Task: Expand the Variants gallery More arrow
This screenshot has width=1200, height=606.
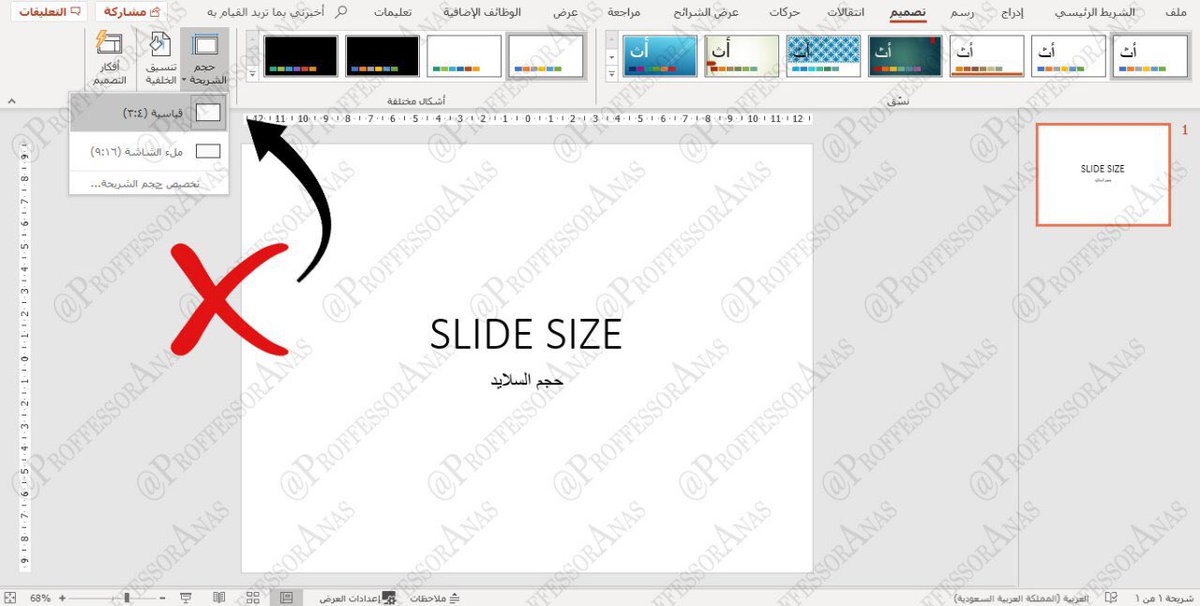Action: click(x=252, y=74)
